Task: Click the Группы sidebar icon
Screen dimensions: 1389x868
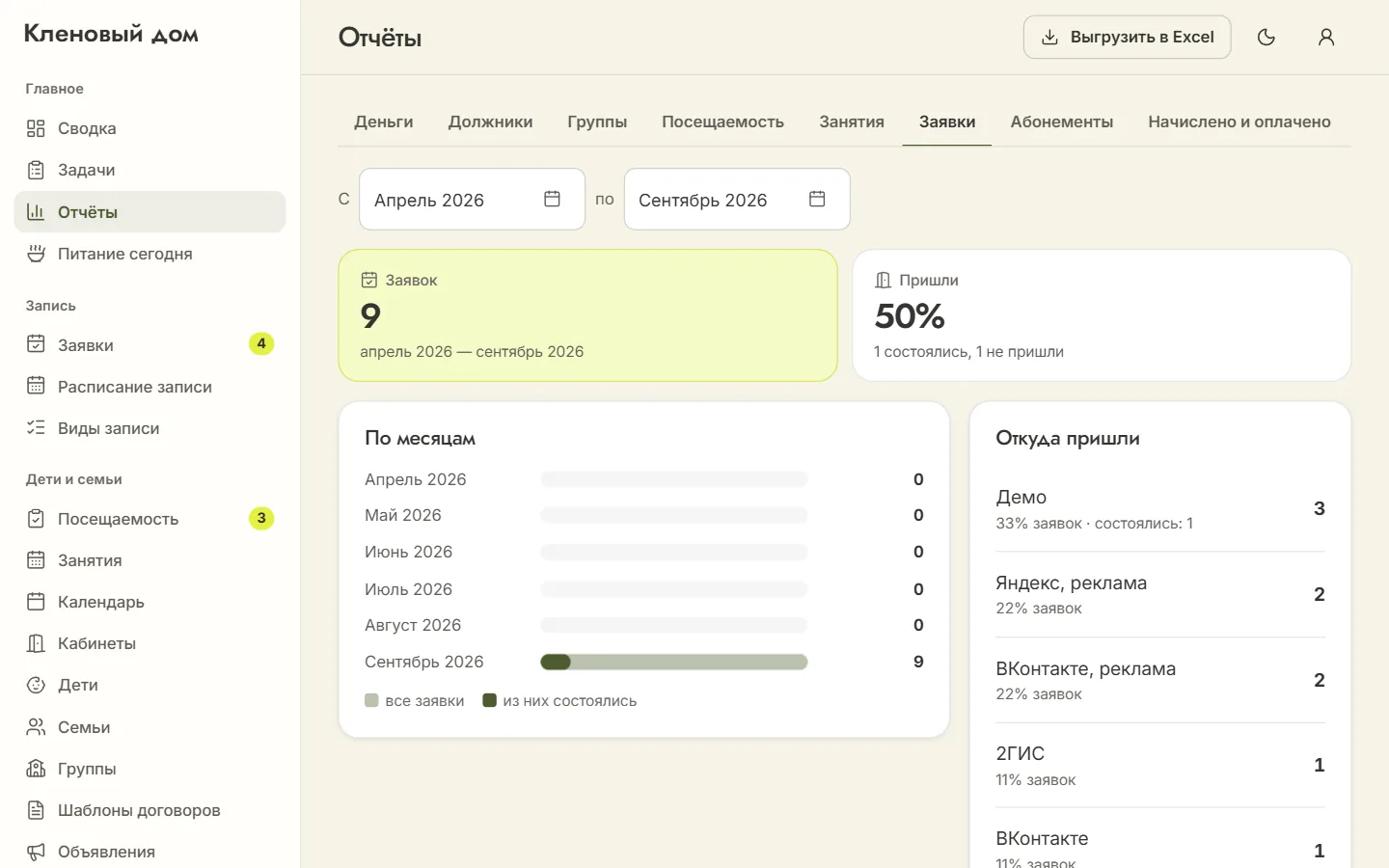Action: click(x=36, y=769)
